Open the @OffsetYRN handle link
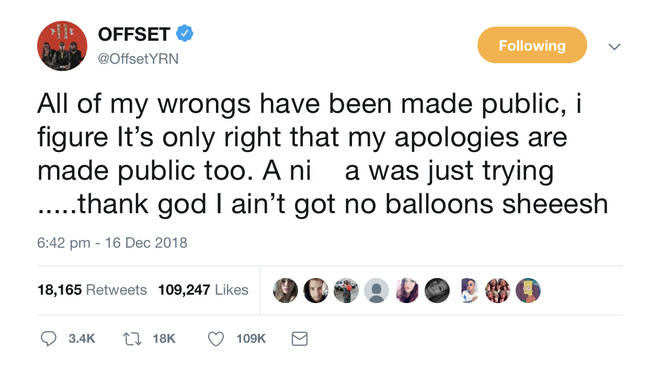660x371 pixels. click(x=138, y=59)
